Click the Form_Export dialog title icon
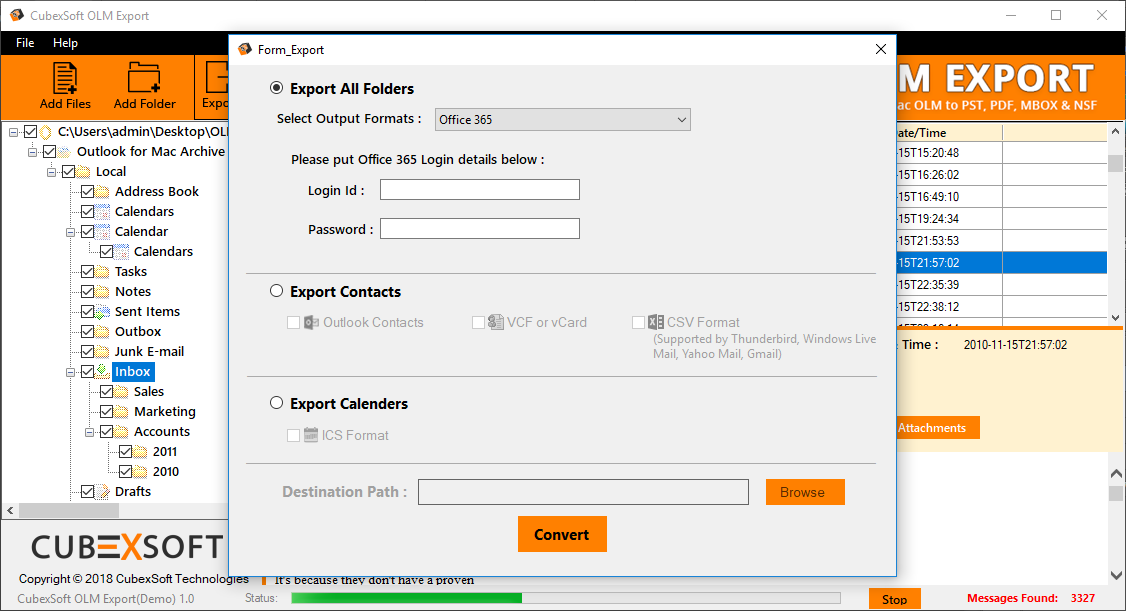Image resolution: width=1126 pixels, height=611 pixels. [x=245, y=49]
